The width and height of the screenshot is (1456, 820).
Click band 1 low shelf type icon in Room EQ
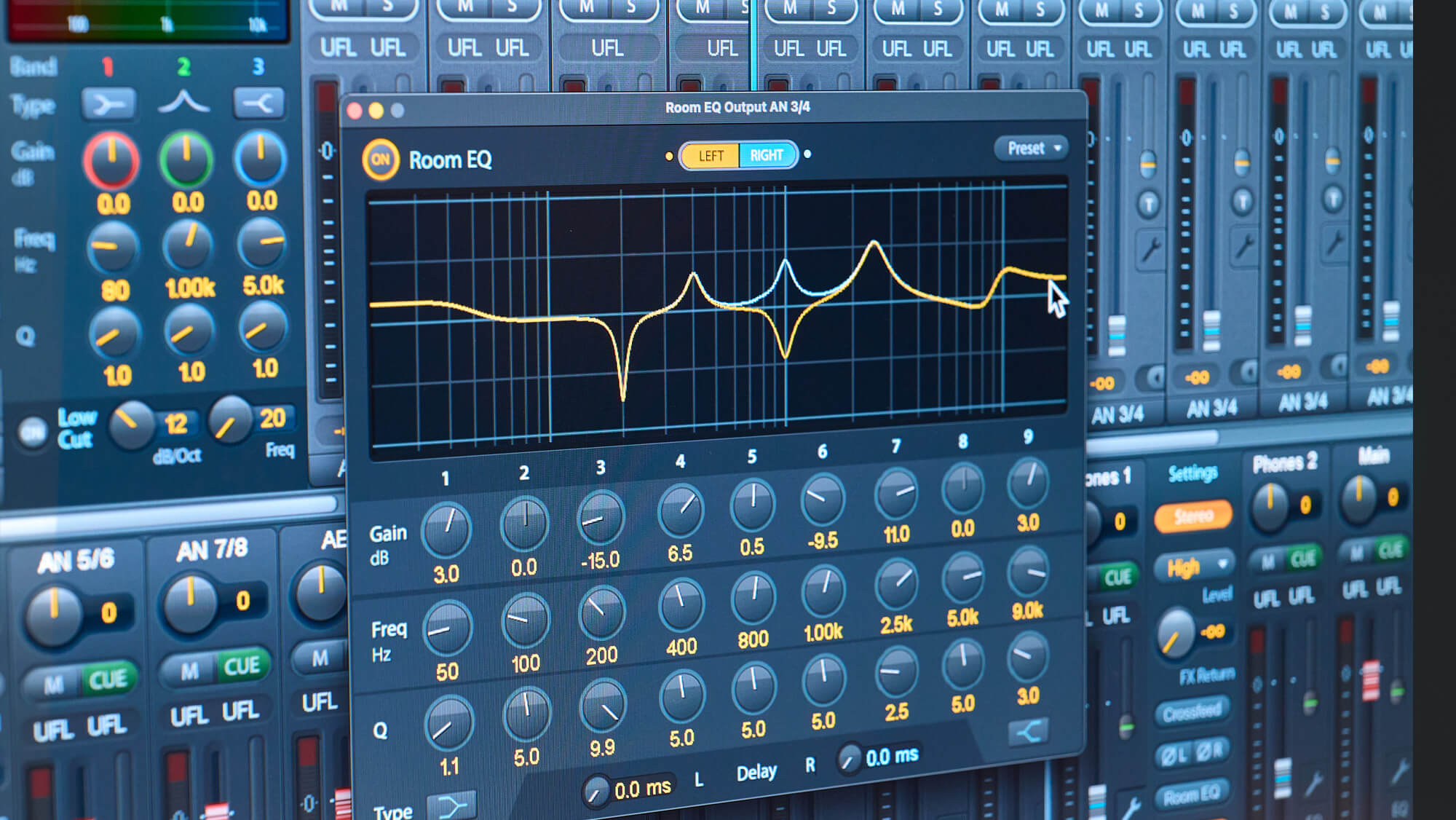(x=451, y=806)
